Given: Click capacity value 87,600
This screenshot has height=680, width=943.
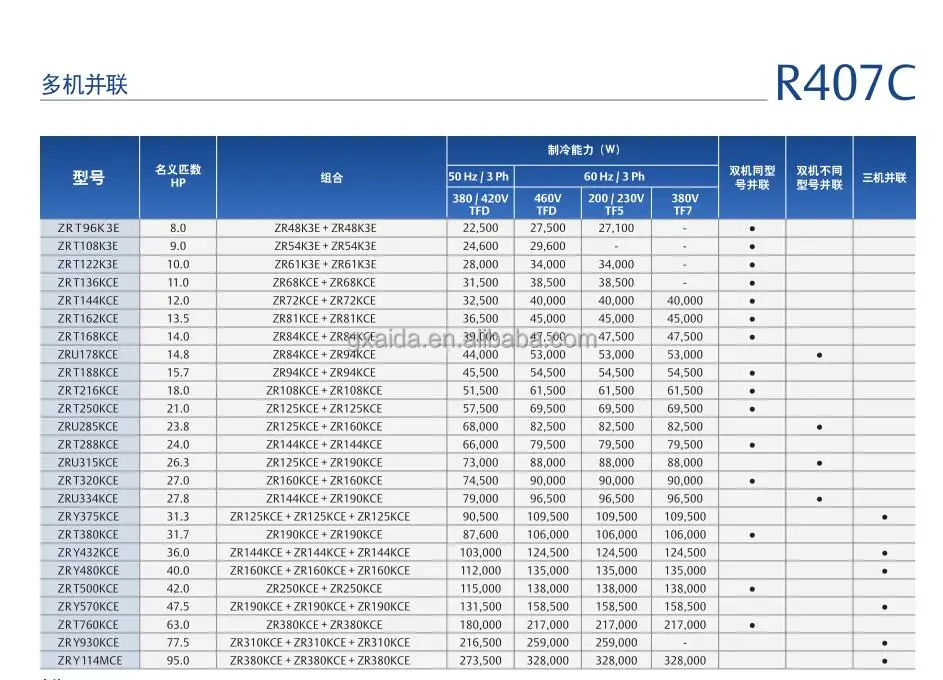Looking at the screenshot, I should 481,535.
